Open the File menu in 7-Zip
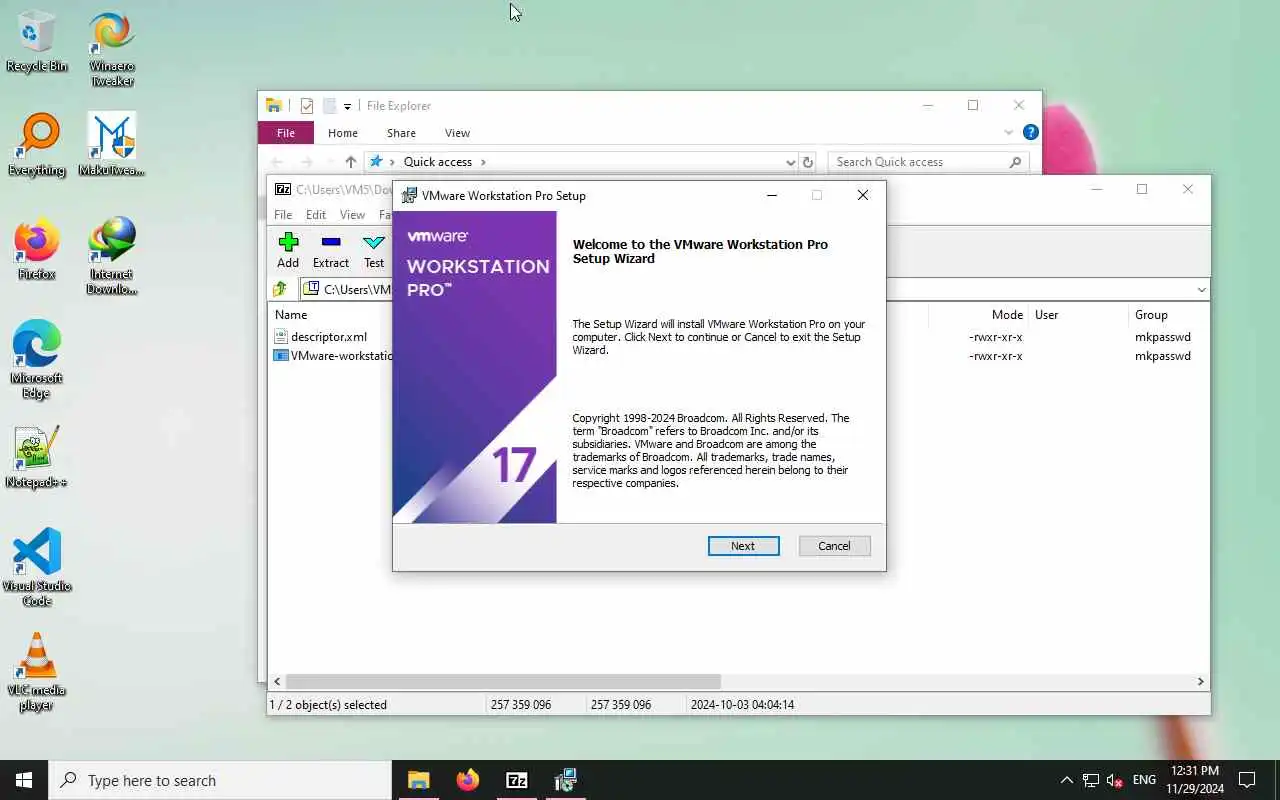The width and height of the screenshot is (1280, 800). coord(283,215)
